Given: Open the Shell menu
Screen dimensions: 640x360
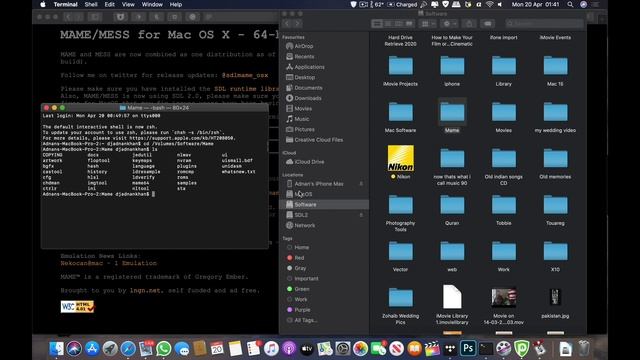Looking at the screenshot, I should coord(91,4).
